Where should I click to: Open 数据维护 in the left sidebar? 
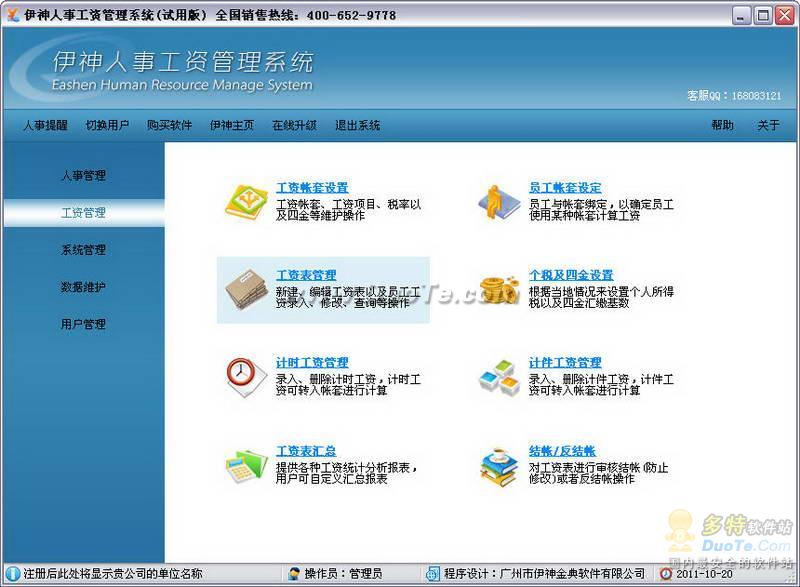(83, 287)
